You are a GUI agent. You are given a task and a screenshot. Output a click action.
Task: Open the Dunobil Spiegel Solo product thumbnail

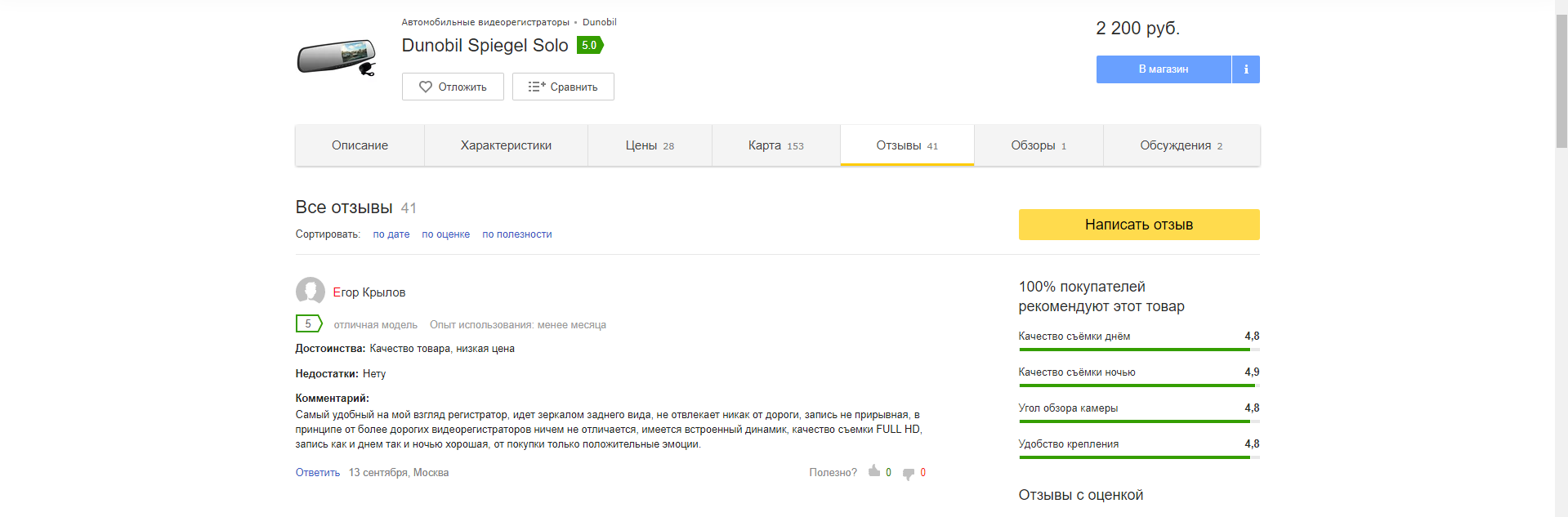[x=337, y=57]
